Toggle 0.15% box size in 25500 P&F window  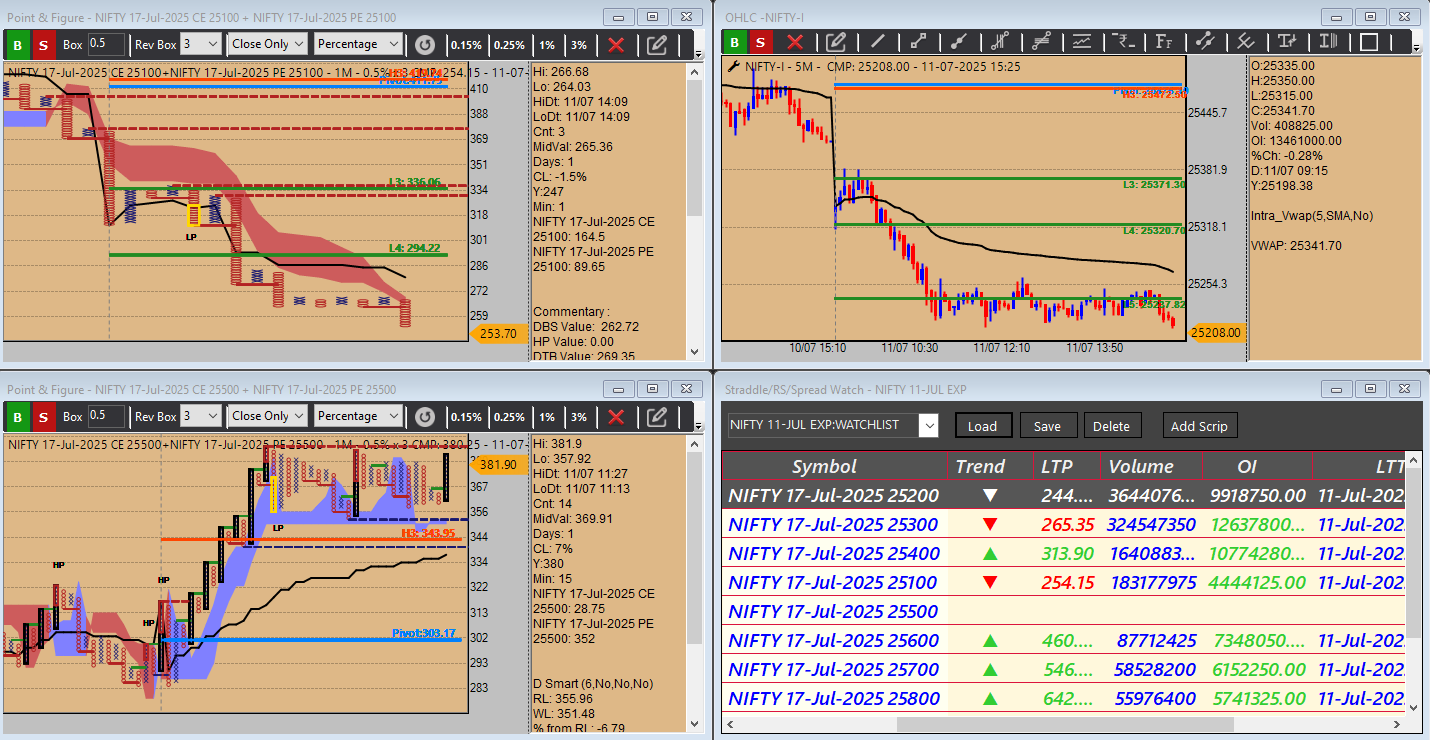pyautogui.click(x=466, y=416)
